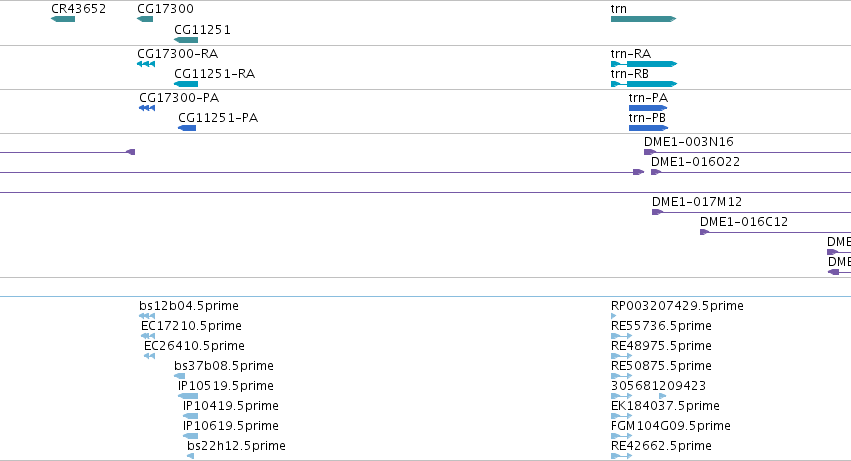Click the trn gene label
This screenshot has width=851, height=461.
pyautogui.click(x=619, y=9)
